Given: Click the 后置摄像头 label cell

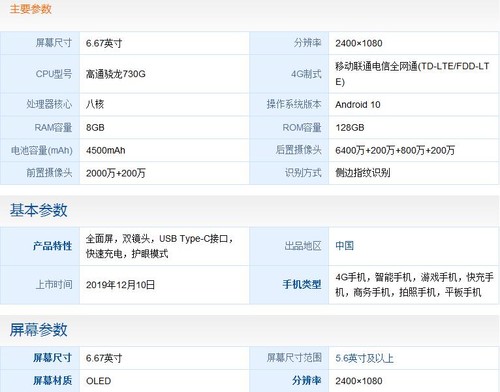Looking at the screenshot, I should point(289,150).
